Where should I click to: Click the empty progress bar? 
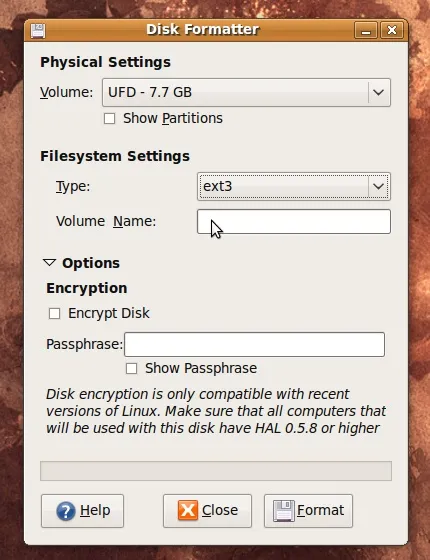point(216,471)
